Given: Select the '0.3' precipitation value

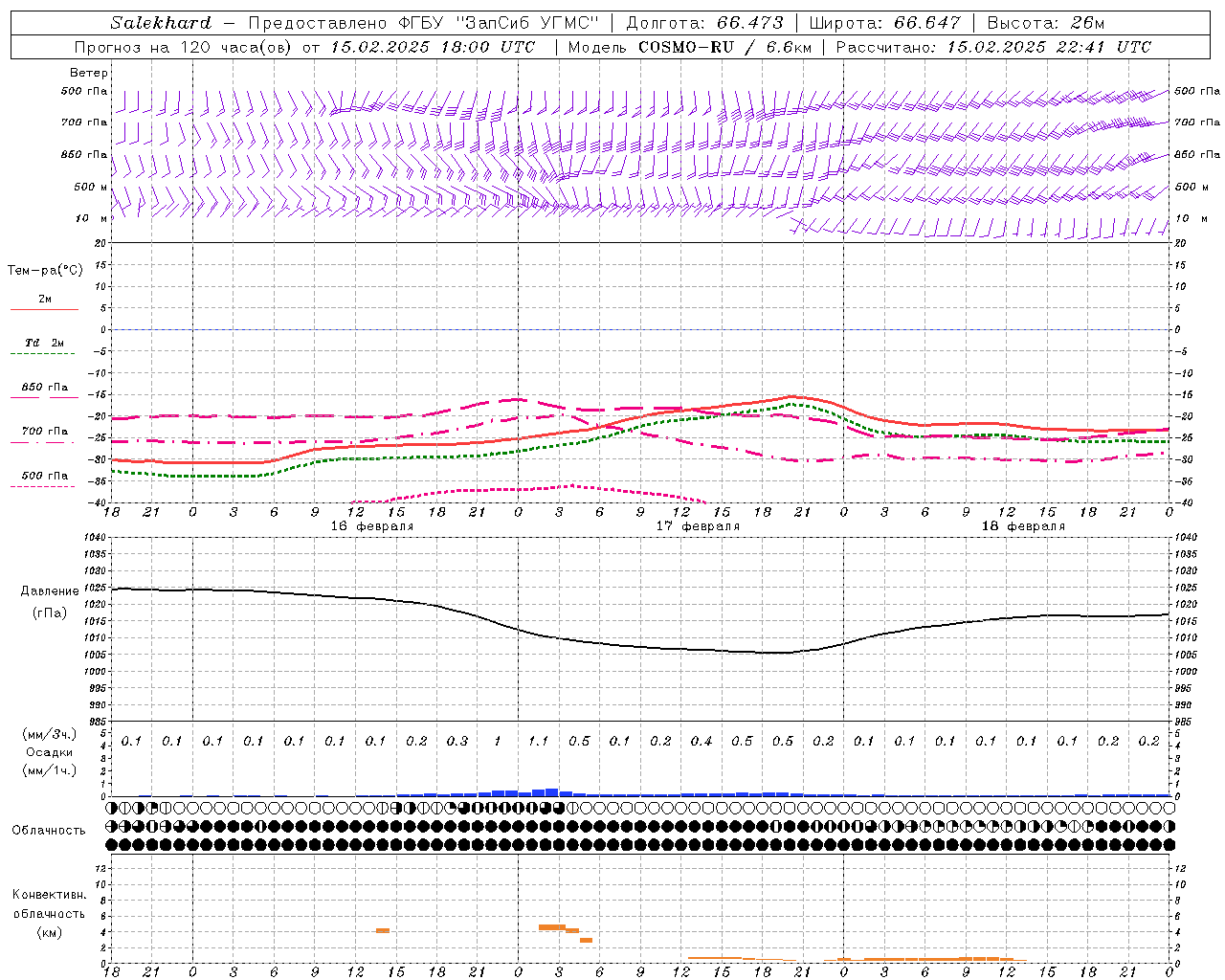Looking at the screenshot, I should (x=457, y=742).
